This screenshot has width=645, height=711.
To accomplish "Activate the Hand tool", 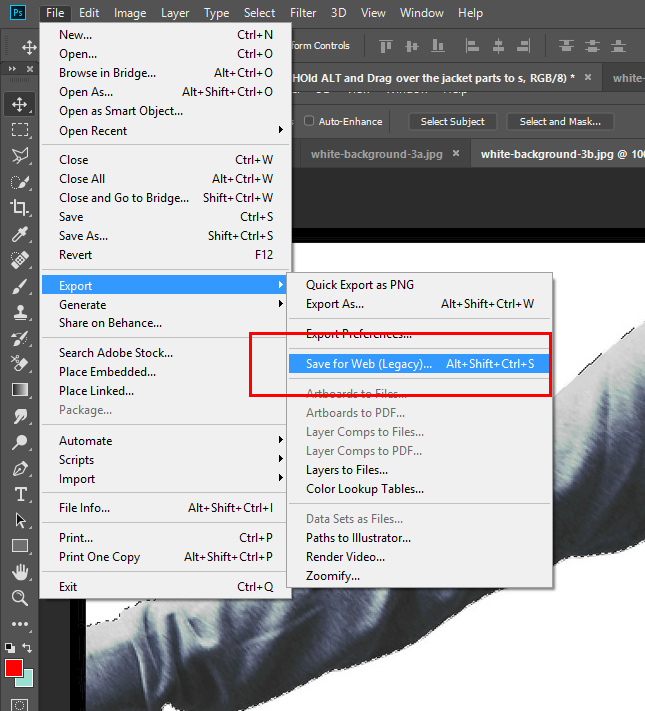I will coord(19,572).
